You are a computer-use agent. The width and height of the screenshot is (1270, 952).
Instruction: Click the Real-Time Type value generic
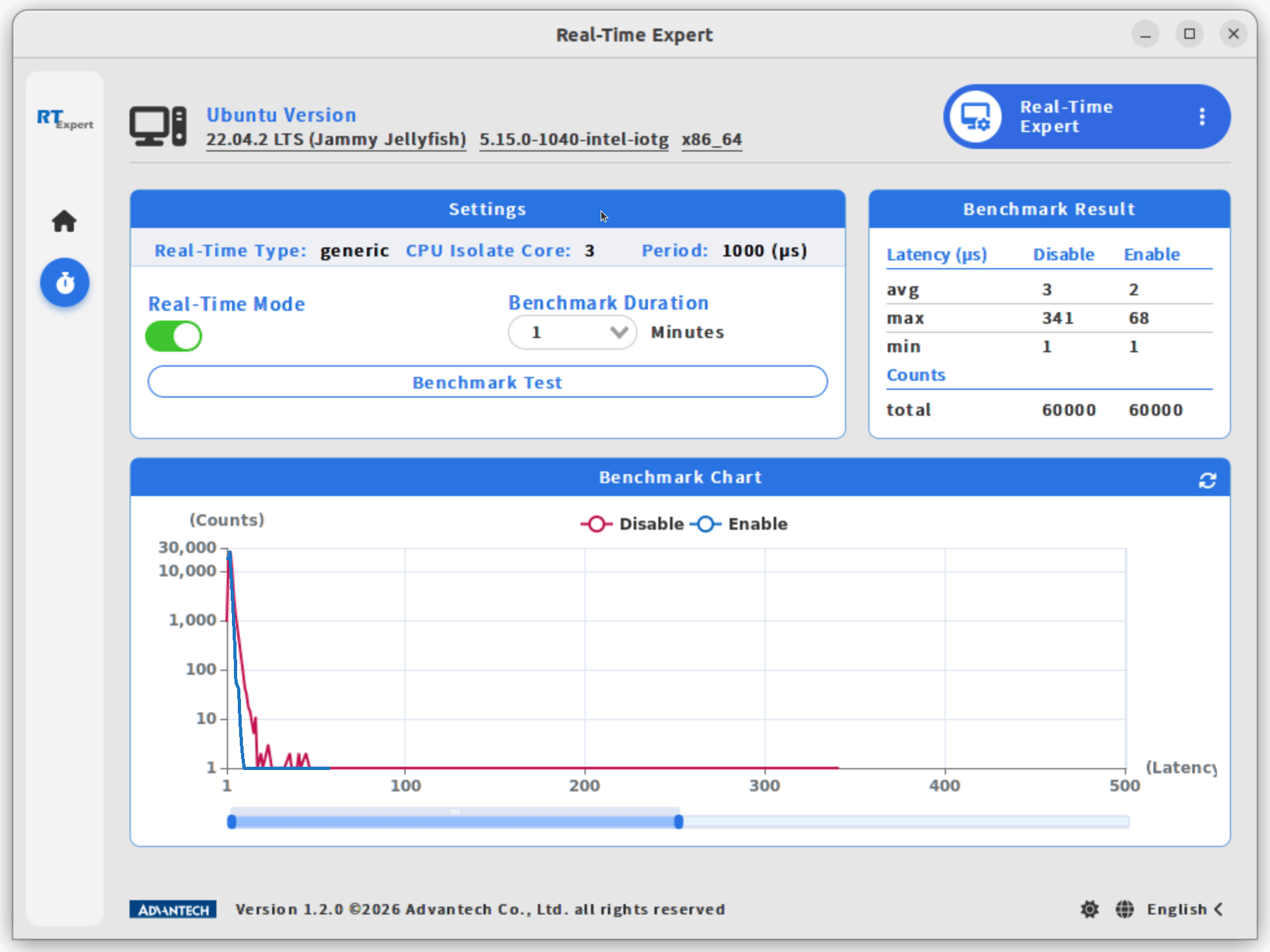pos(354,251)
